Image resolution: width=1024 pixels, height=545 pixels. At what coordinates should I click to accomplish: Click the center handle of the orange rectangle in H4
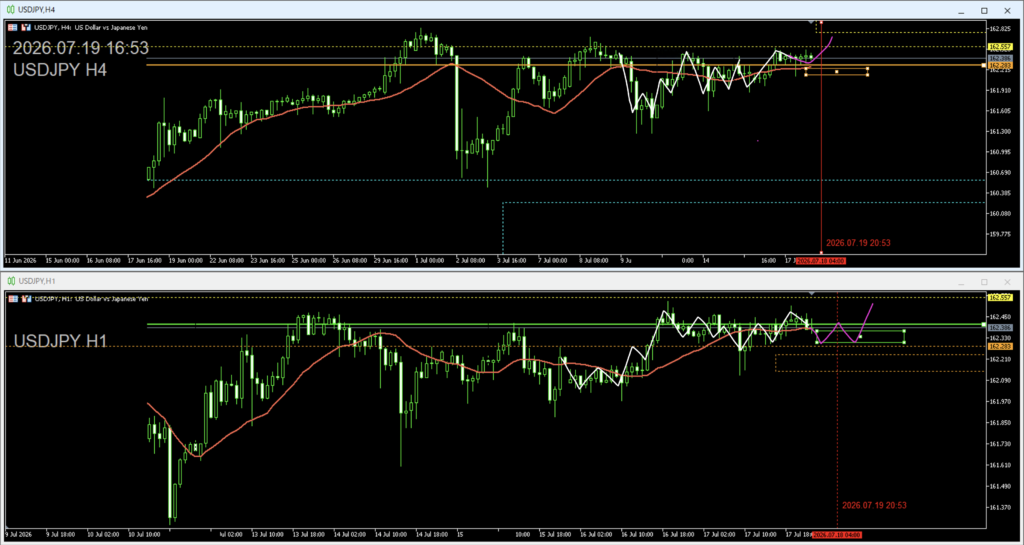837,72
